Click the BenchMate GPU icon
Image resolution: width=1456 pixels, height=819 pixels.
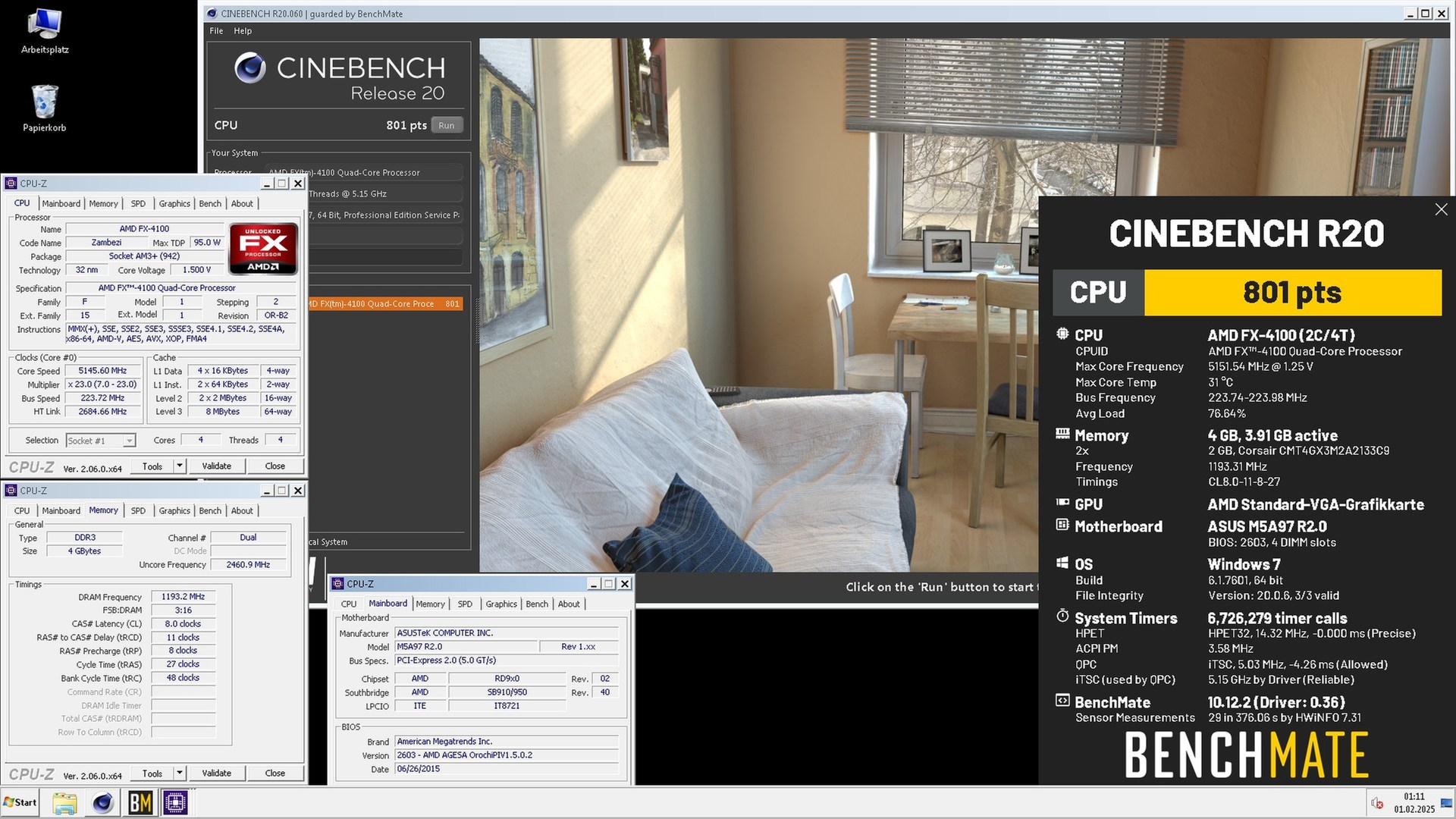point(1062,503)
